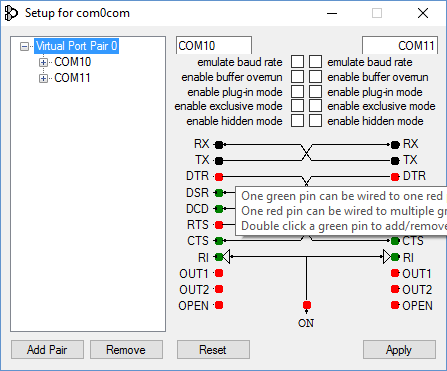Select the COM11 RI green pin

[395, 257]
